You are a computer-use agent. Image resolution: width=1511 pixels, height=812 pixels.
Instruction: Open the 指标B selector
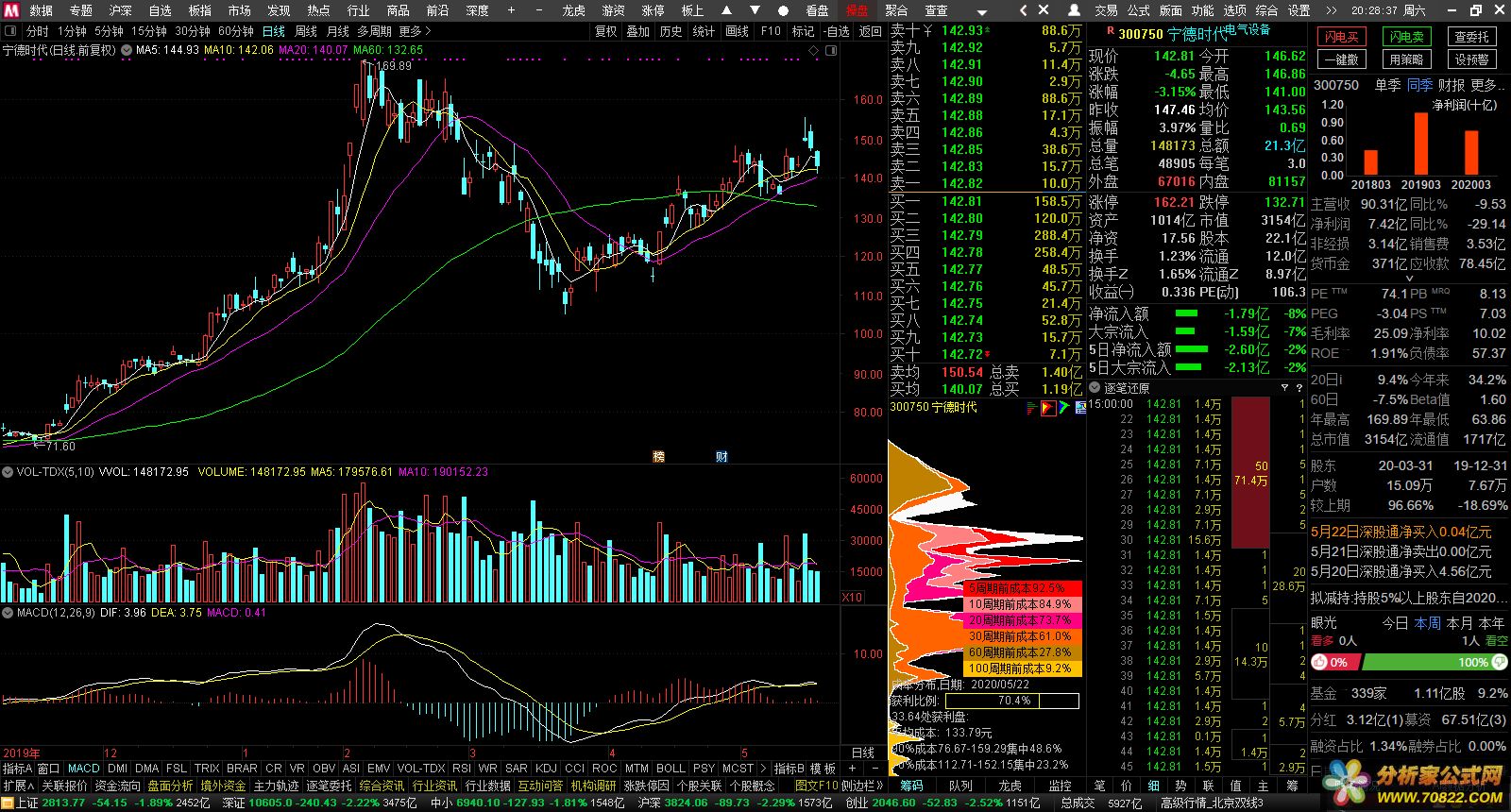(789, 769)
